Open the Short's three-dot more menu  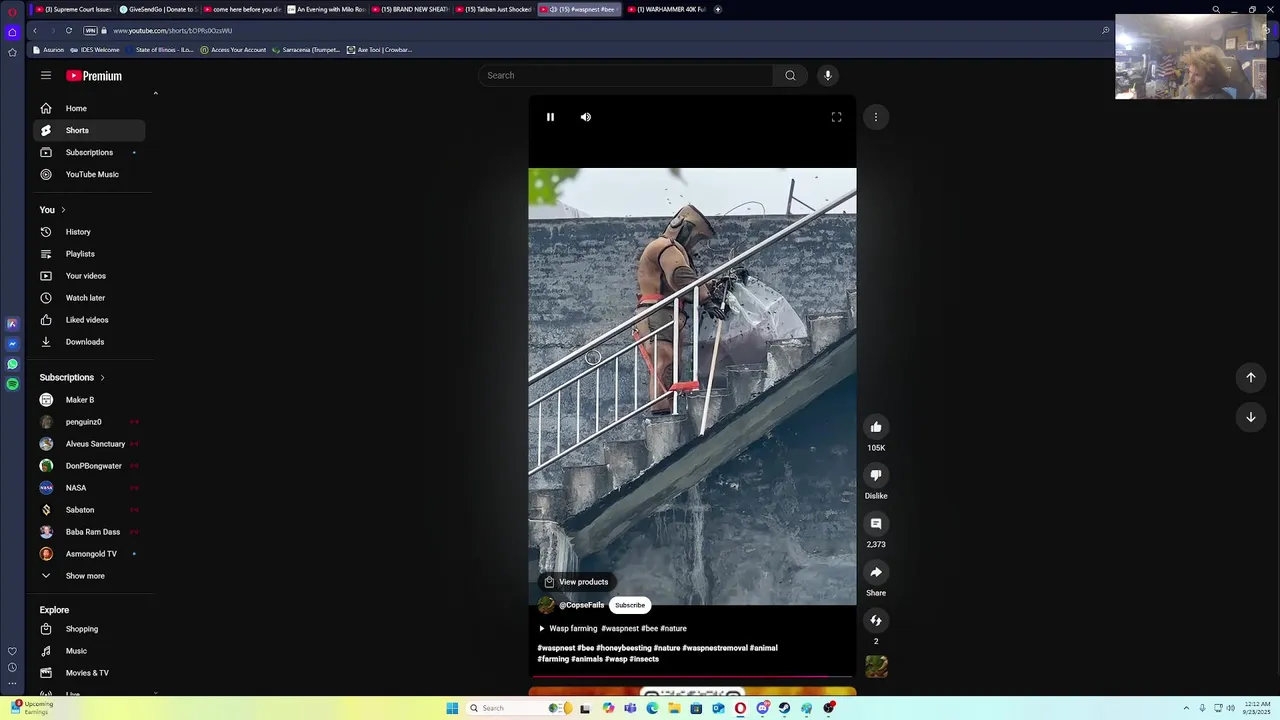(876, 117)
